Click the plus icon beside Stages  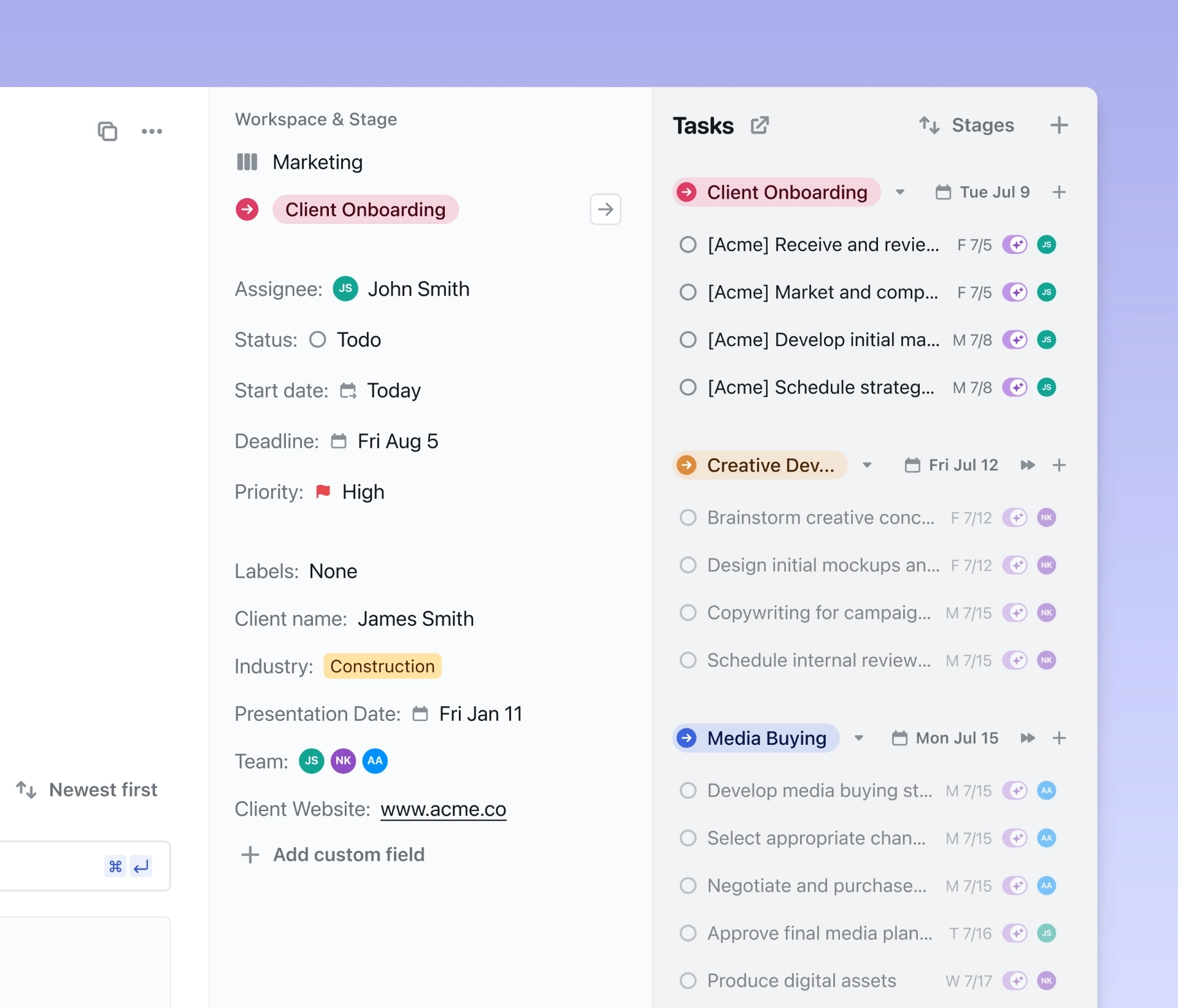click(x=1059, y=125)
